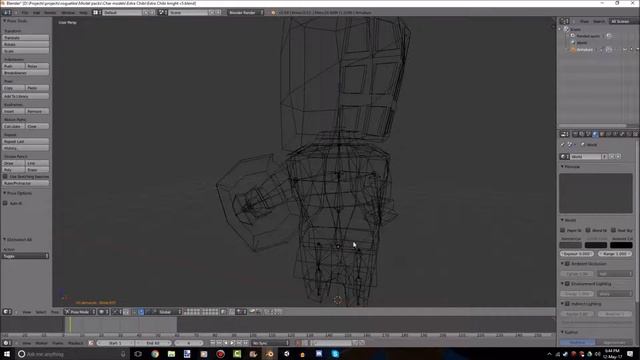The width and height of the screenshot is (640, 360).
Task: Jump to the timeline end frame
Action: click(x=246, y=343)
